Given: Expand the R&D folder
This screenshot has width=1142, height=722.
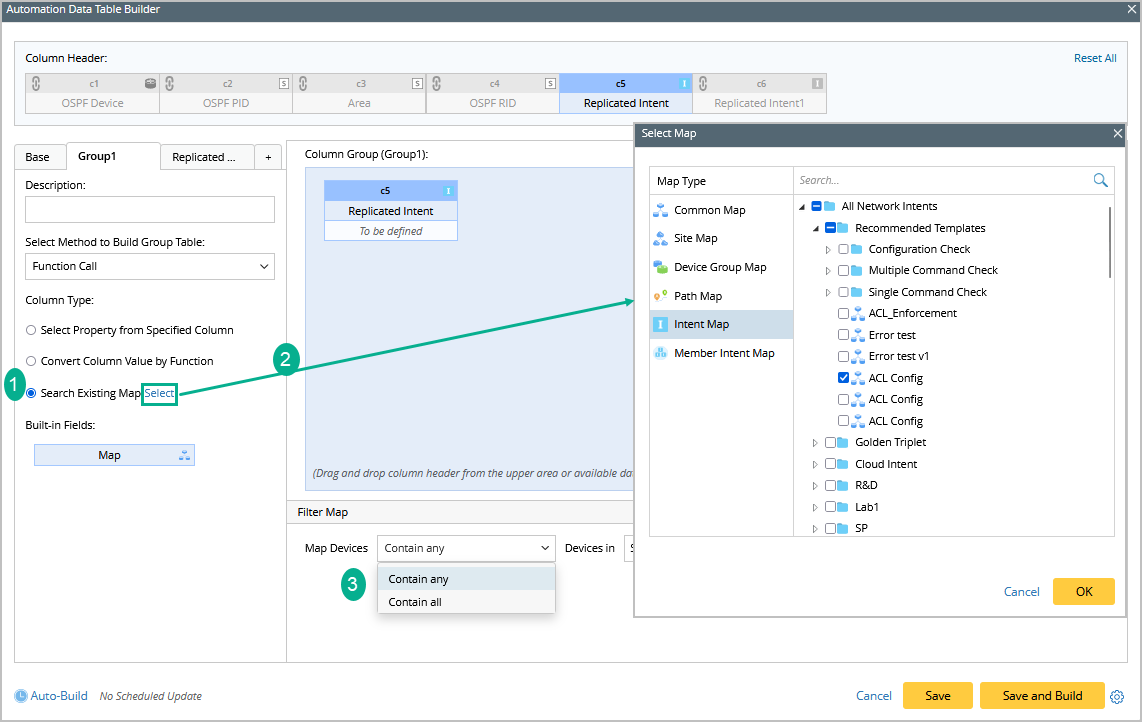Looking at the screenshot, I should click(815, 486).
